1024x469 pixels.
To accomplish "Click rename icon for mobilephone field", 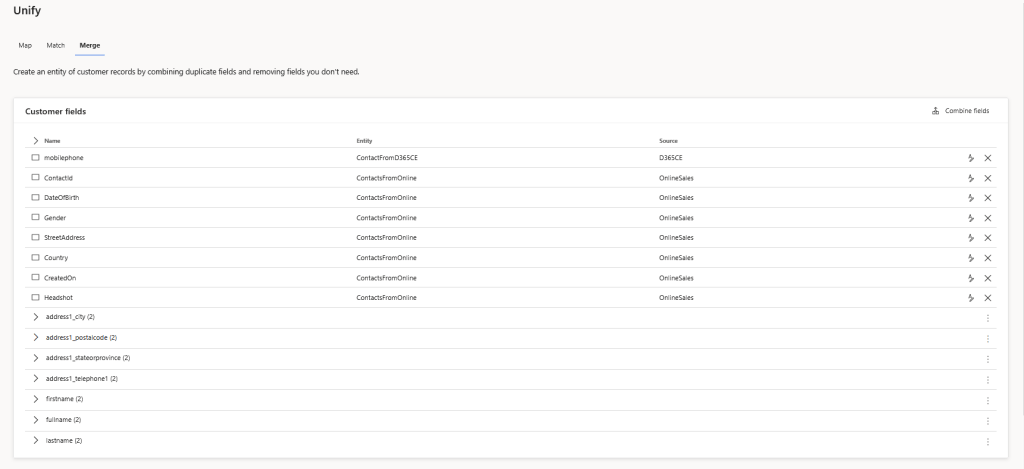I will tap(970, 158).
